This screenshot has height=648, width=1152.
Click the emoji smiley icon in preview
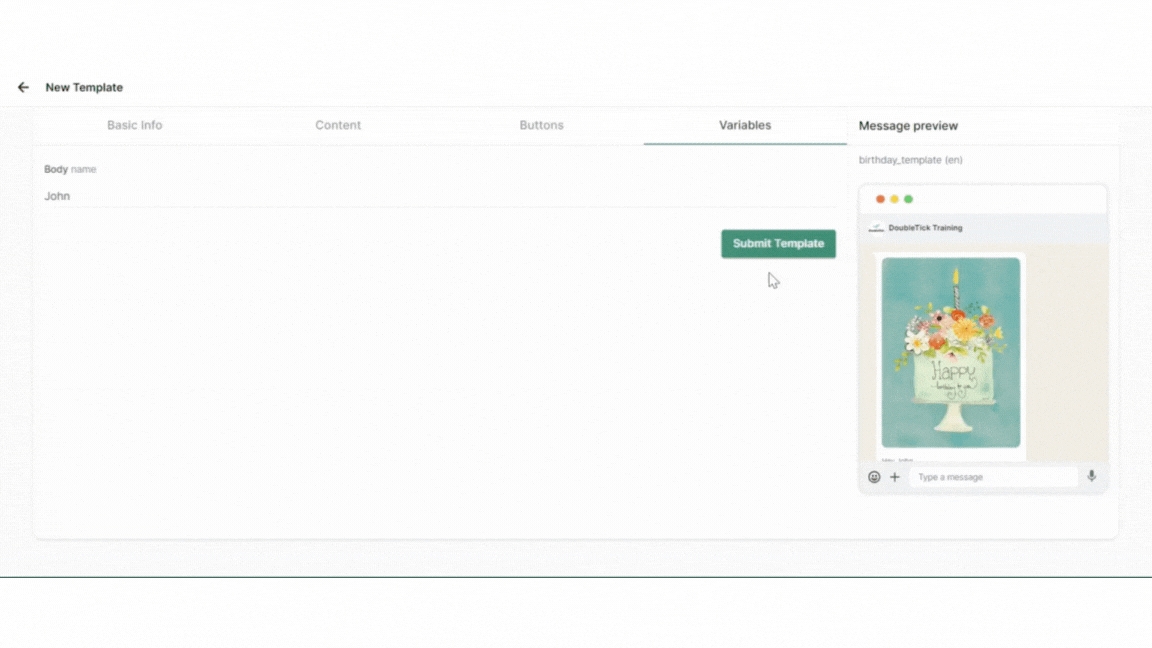(x=874, y=477)
